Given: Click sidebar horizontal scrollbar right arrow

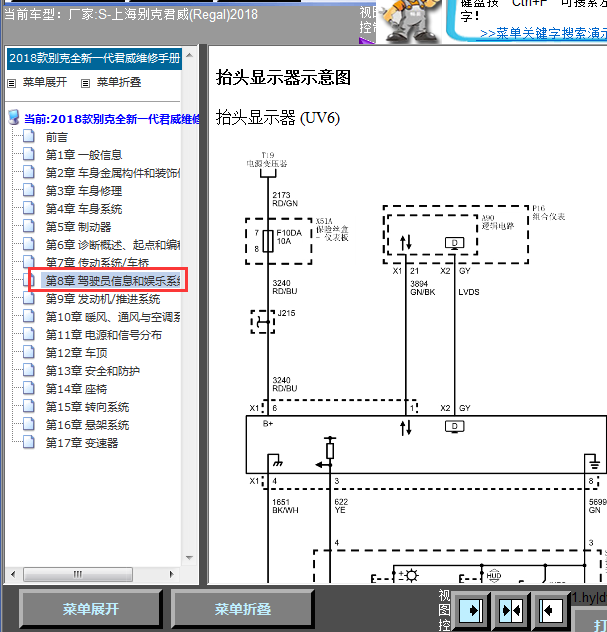Looking at the screenshot, I should tap(172, 574).
